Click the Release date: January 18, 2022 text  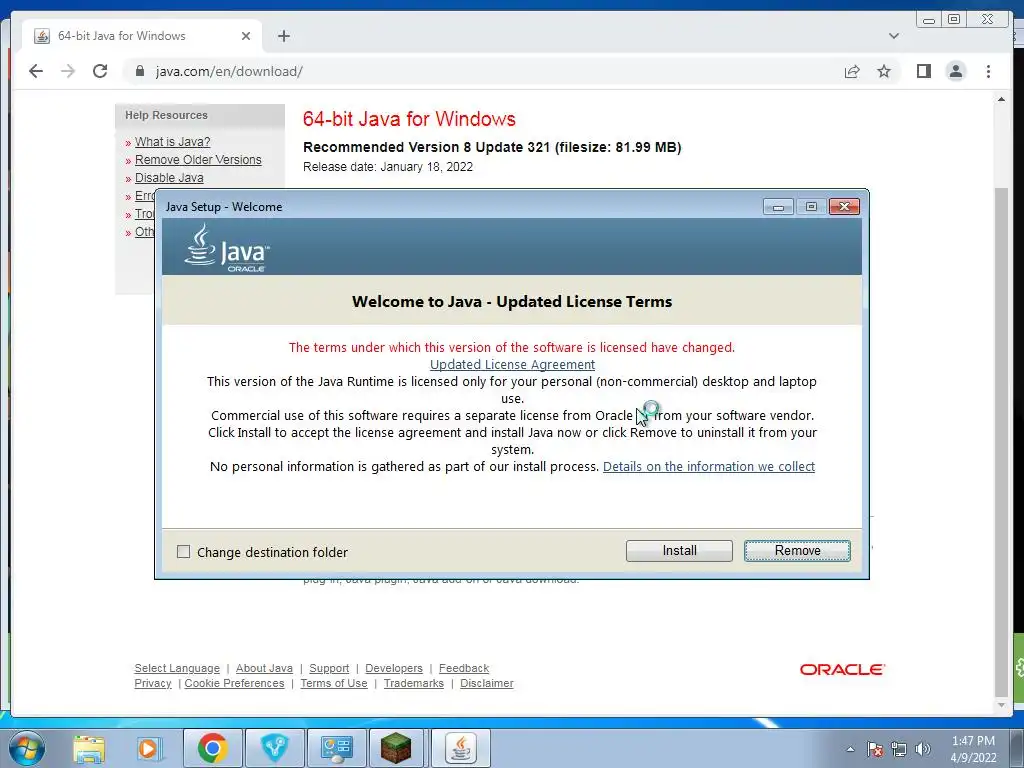[x=388, y=167]
